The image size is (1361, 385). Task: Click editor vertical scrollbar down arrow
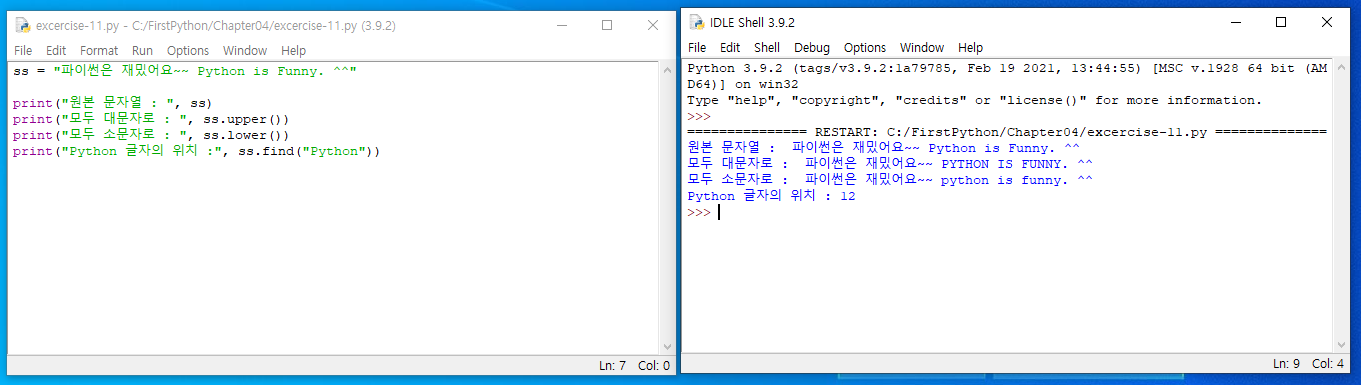click(x=668, y=346)
